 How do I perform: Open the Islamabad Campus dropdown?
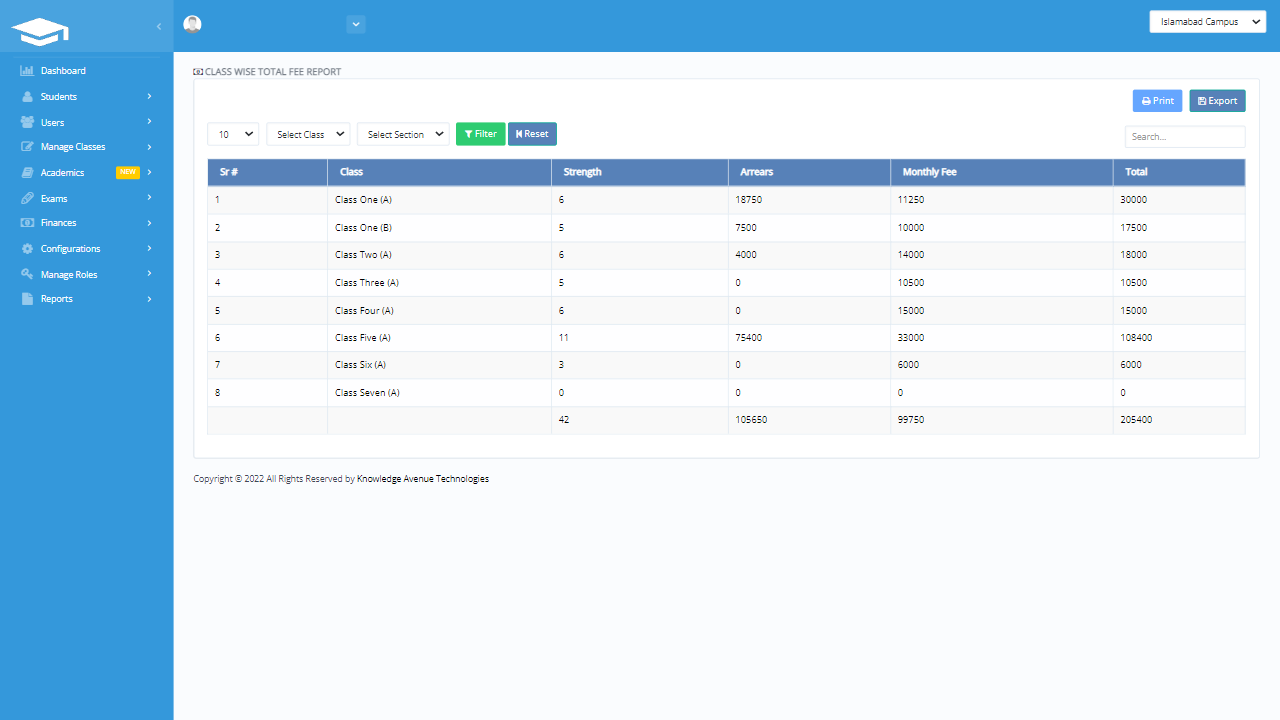click(1207, 21)
